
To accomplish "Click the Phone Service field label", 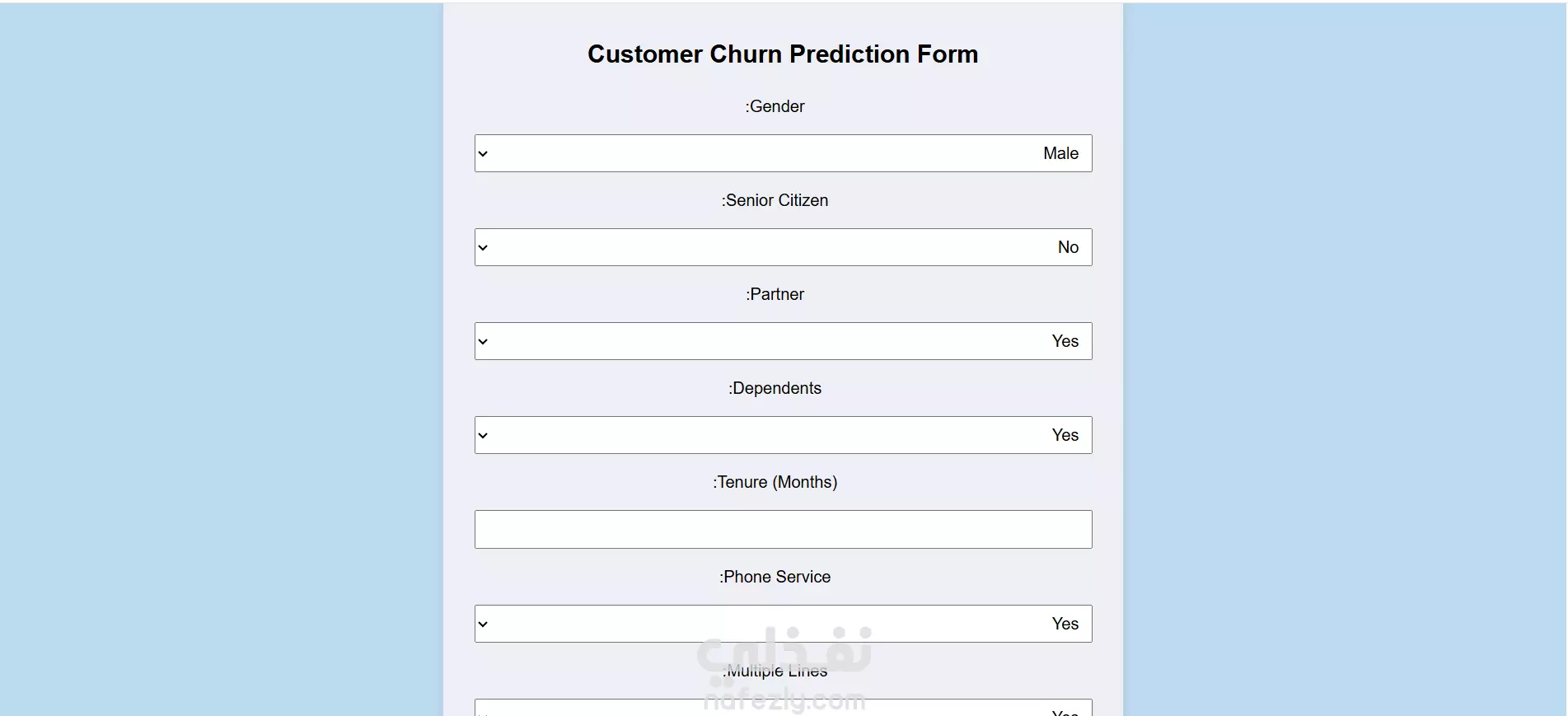I will pyautogui.click(x=775, y=578).
